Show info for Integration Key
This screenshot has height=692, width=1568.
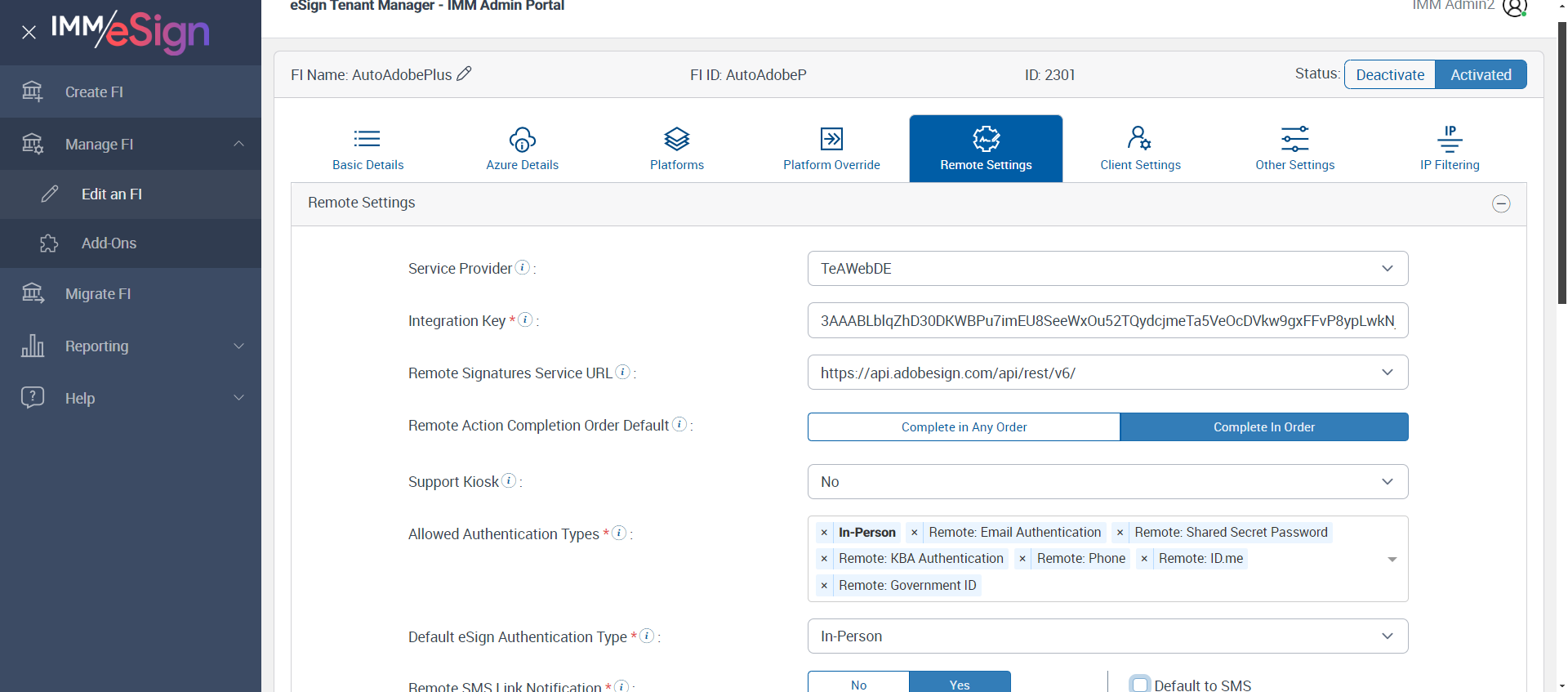point(525,319)
